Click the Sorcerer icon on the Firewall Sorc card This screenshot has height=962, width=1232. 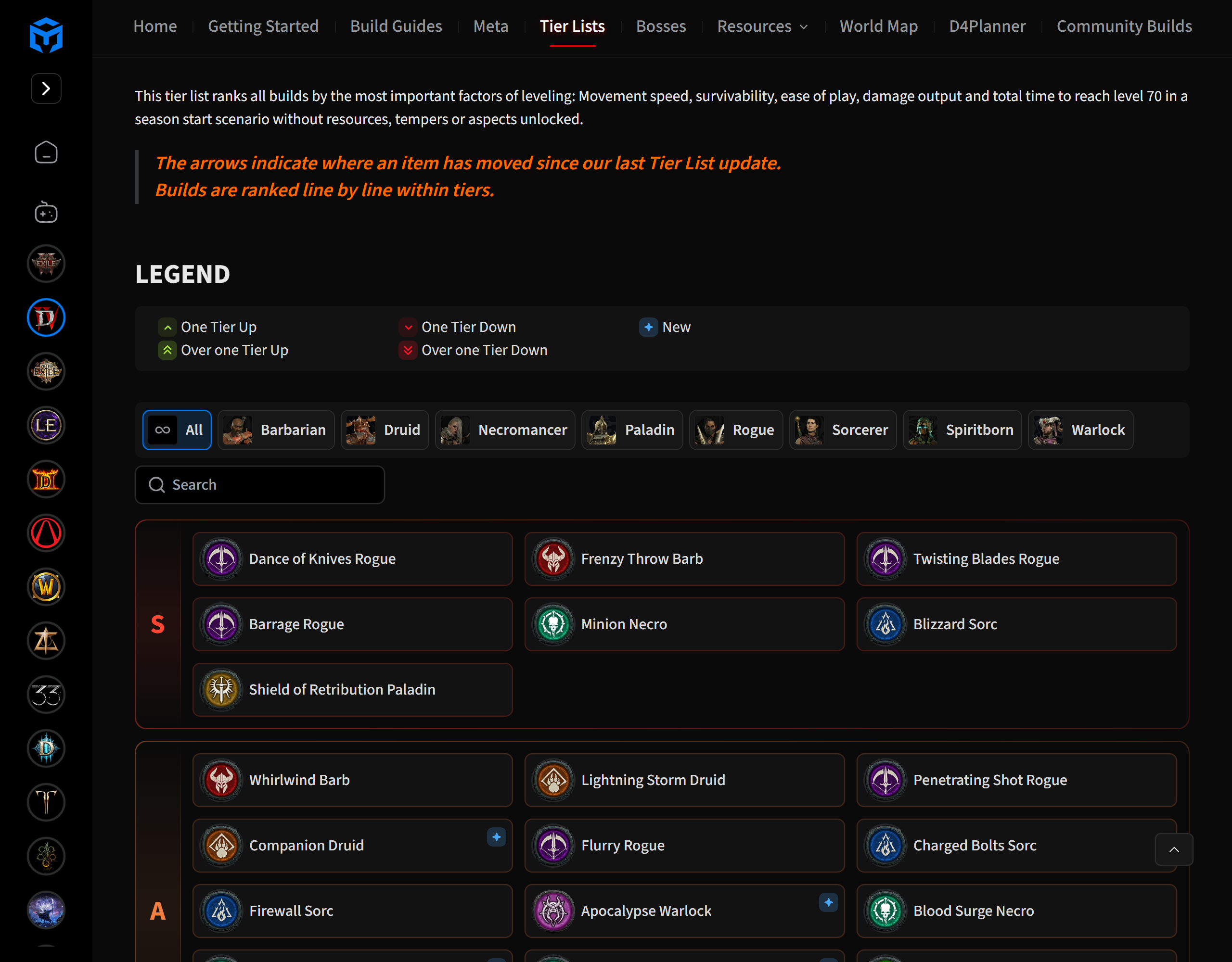coord(222,911)
